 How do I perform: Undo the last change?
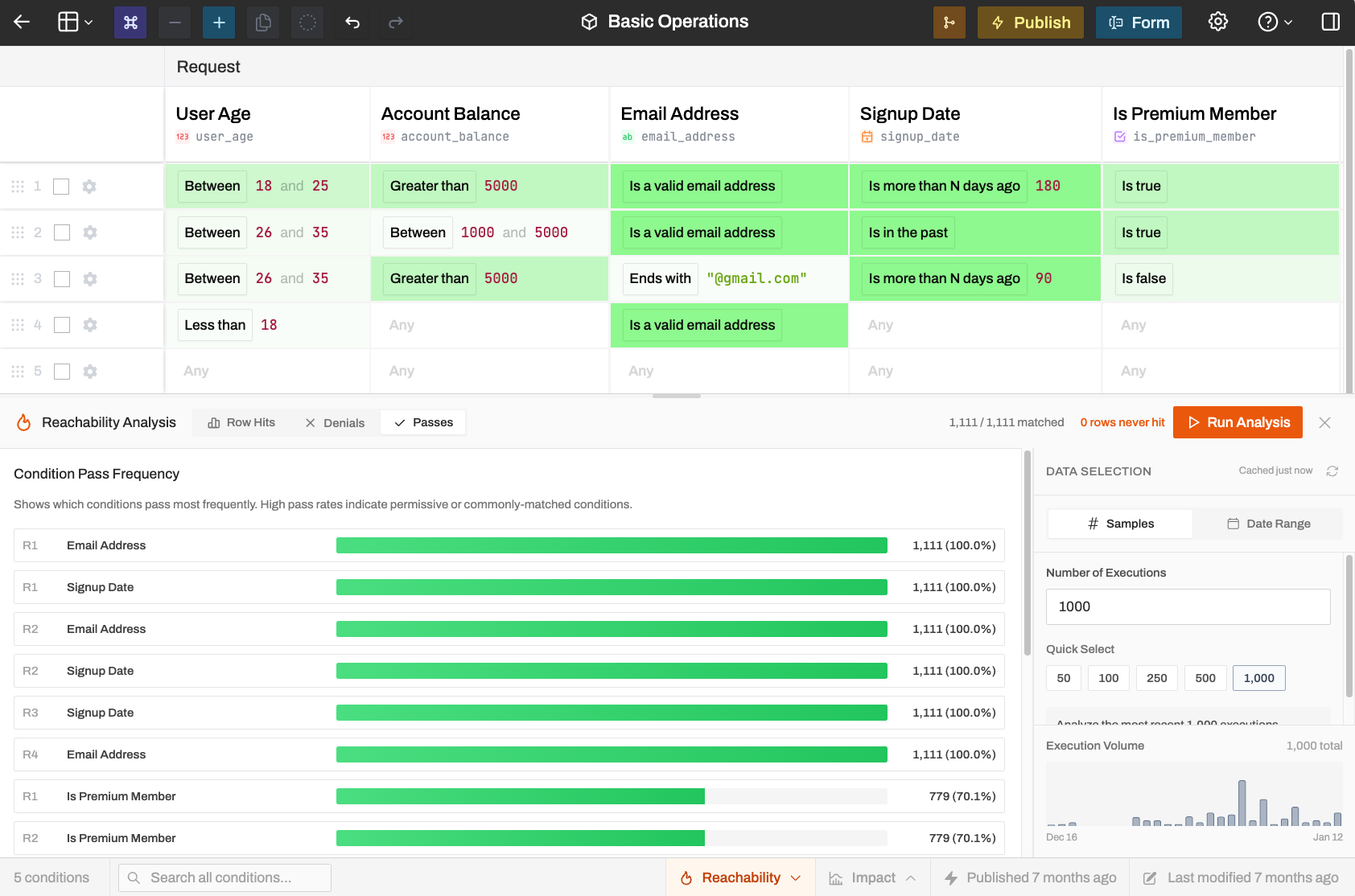pos(352,23)
